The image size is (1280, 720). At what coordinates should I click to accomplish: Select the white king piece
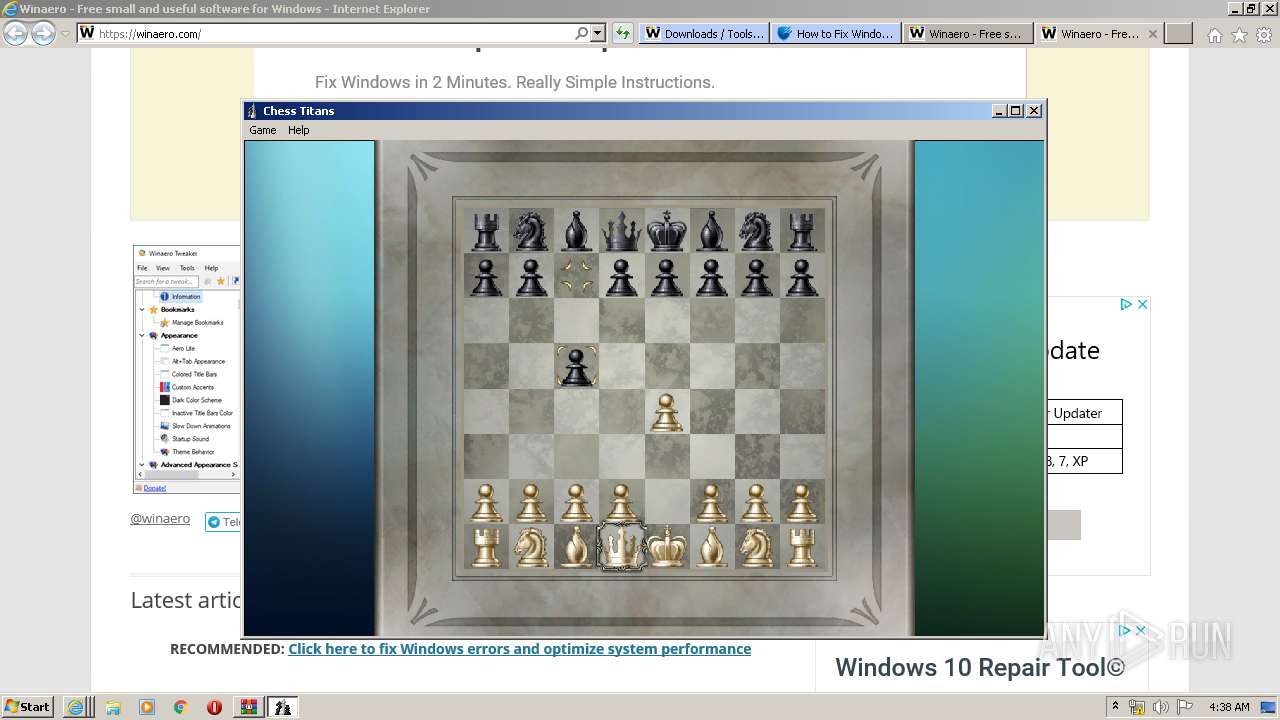click(x=667, y=547)
